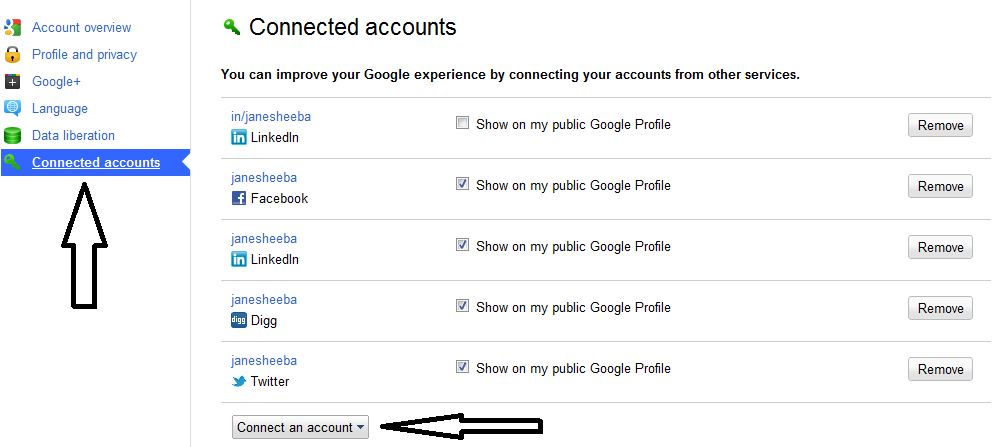The height and width of the screenshot is (447, 998).
Task: Uncheck Facebook Show on public profile
Action: coord(462,185)
